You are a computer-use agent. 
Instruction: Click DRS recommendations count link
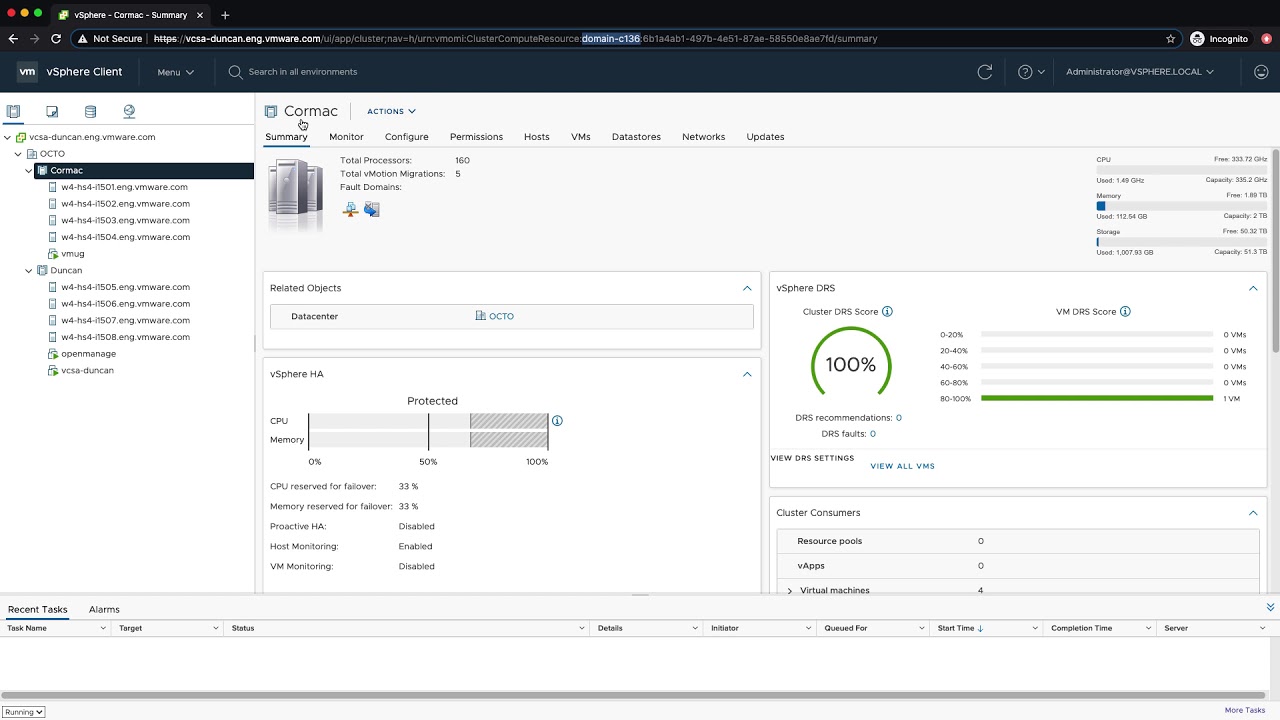click(899, 418)
